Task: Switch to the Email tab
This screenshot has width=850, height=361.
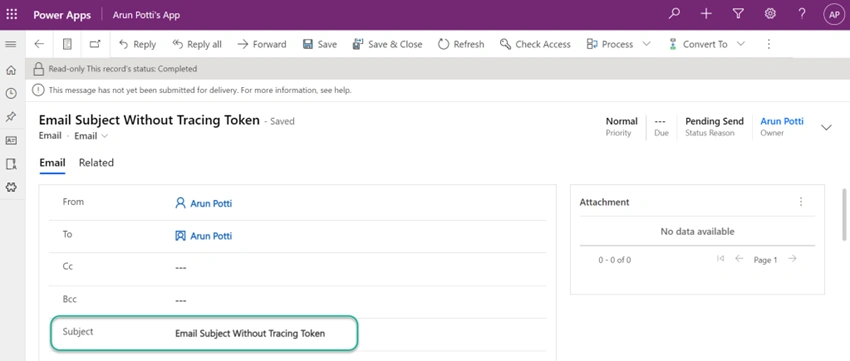Action: click(53, 163)
